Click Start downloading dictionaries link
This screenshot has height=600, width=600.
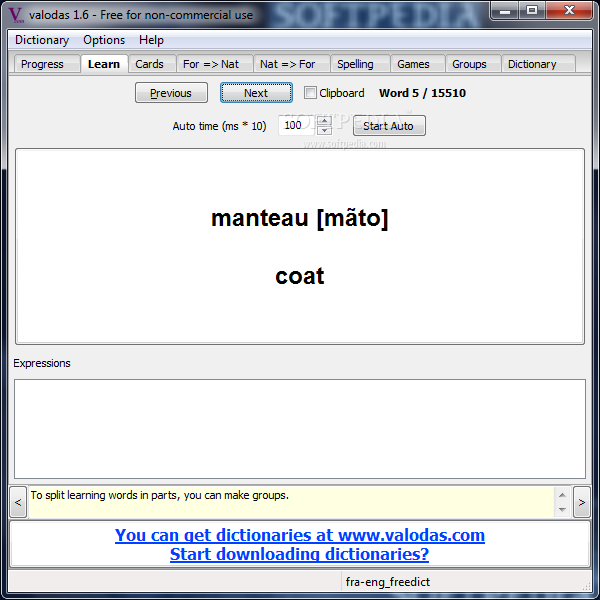300,554
